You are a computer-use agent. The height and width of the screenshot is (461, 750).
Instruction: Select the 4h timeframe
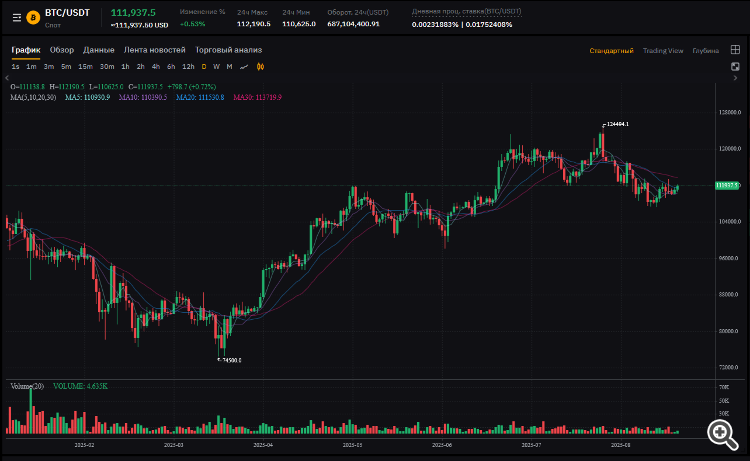156,66
